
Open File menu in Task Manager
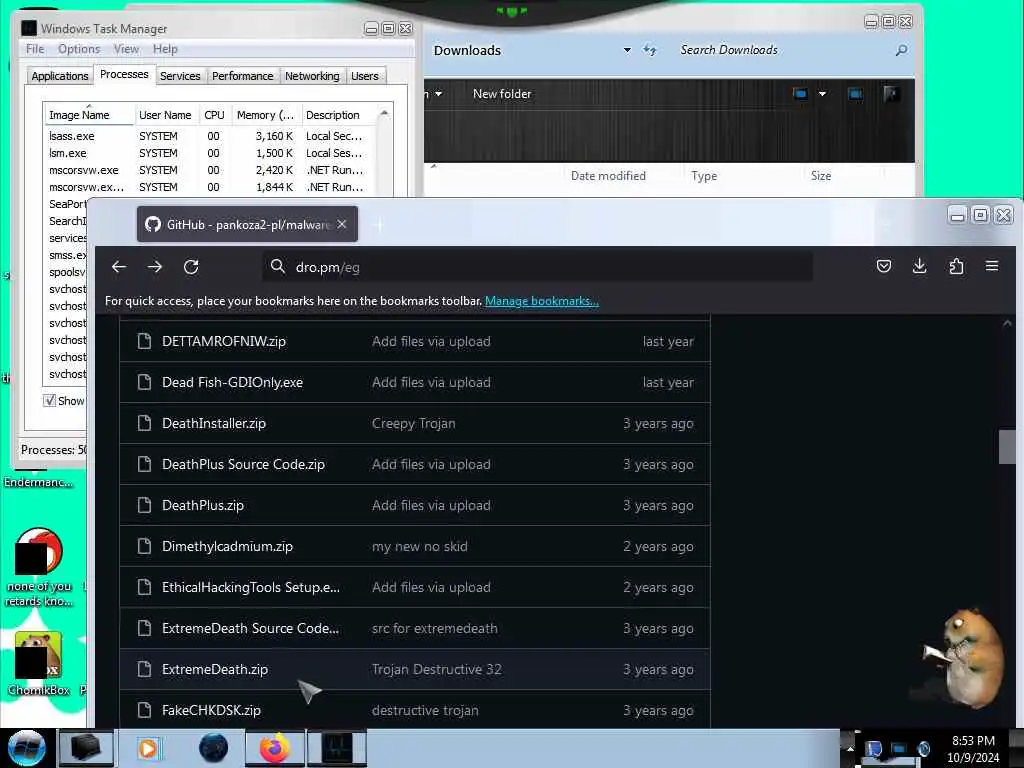click(x=35, y=49)
